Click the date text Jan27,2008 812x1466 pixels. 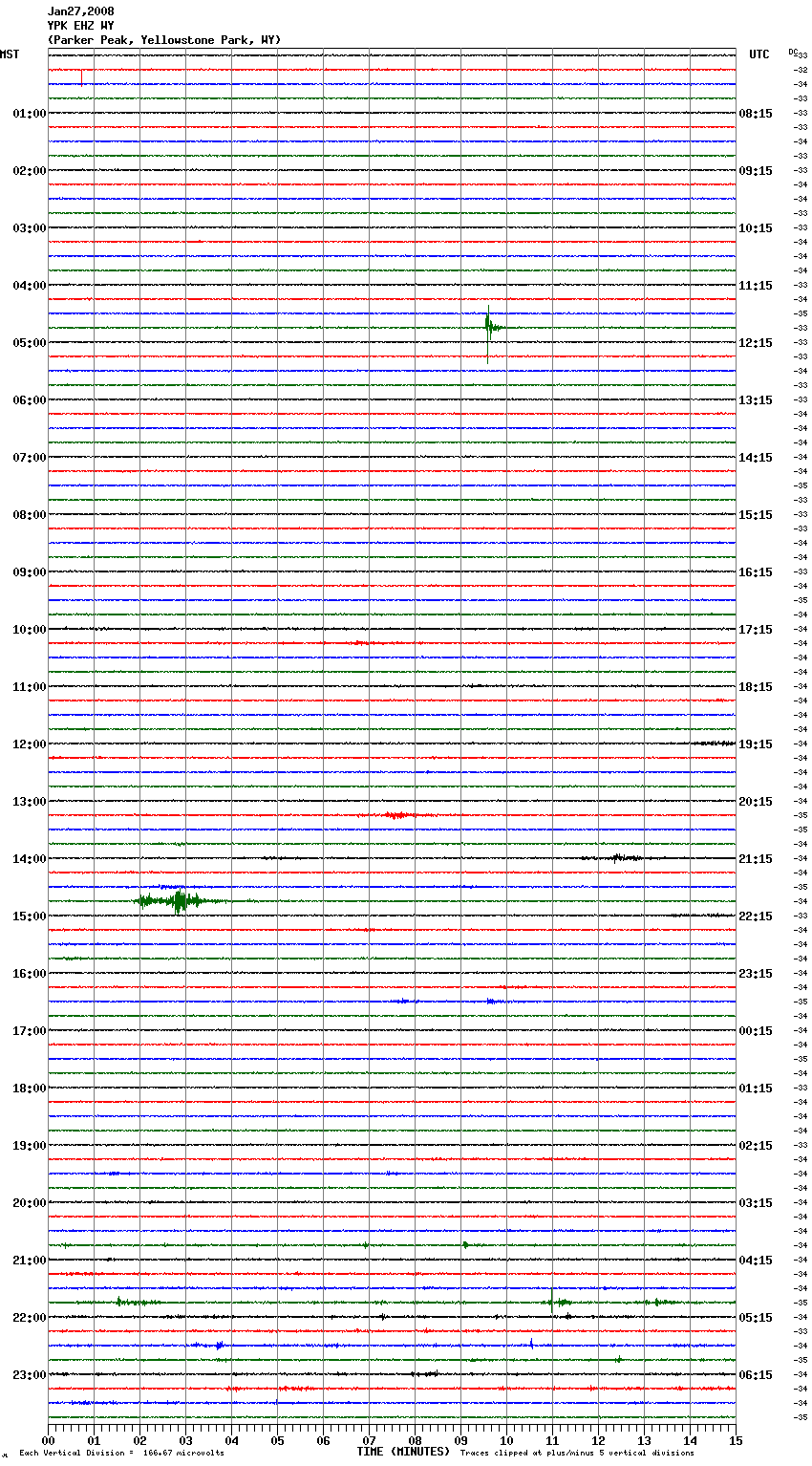coord(81,11)
